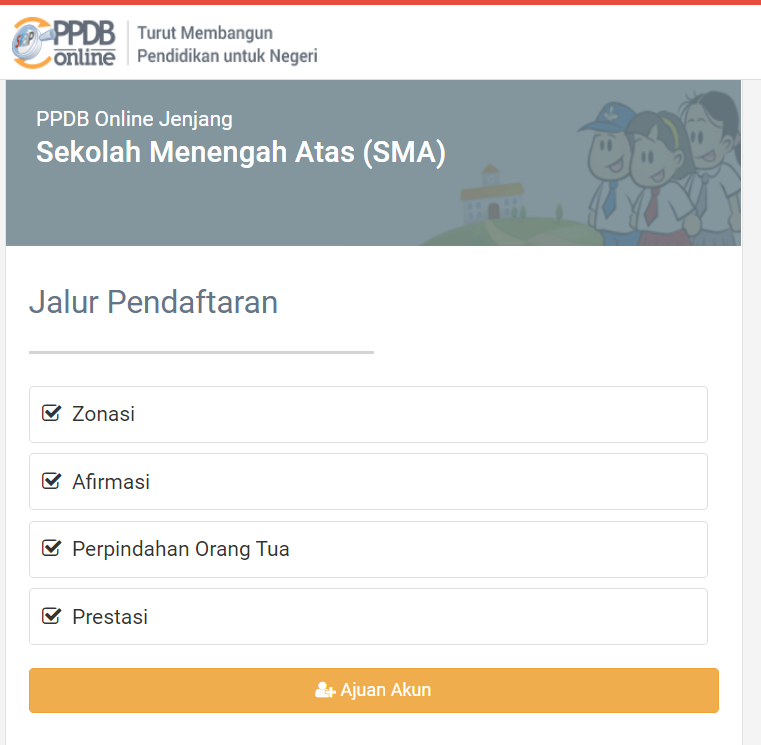This screenshot has height=745, width=761.
Task: Click the Jalur Pendaftaran heading
Action: coord(153,302)
